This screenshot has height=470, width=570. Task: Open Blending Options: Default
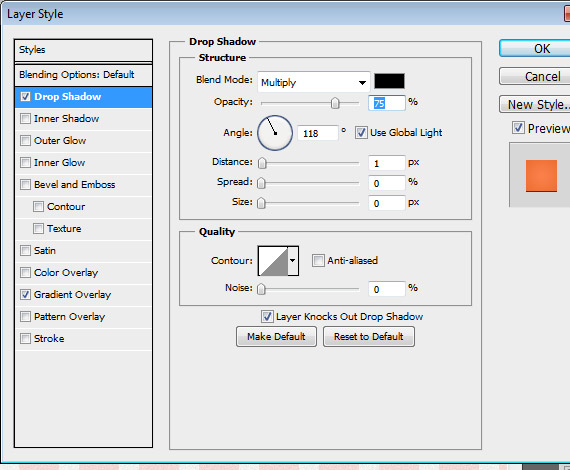83,75
